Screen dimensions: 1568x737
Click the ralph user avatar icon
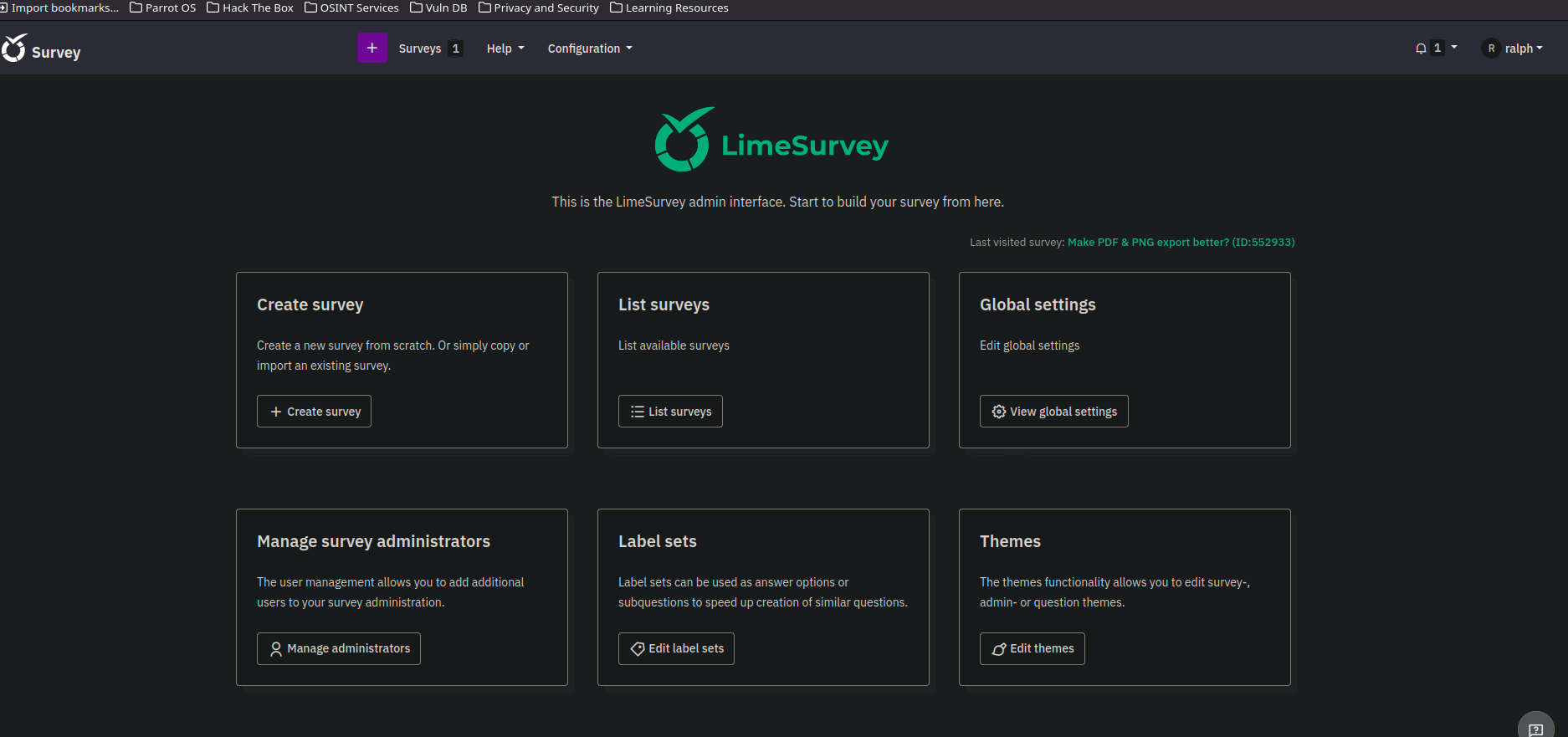pyautogui.click(x=1491, y=49)
